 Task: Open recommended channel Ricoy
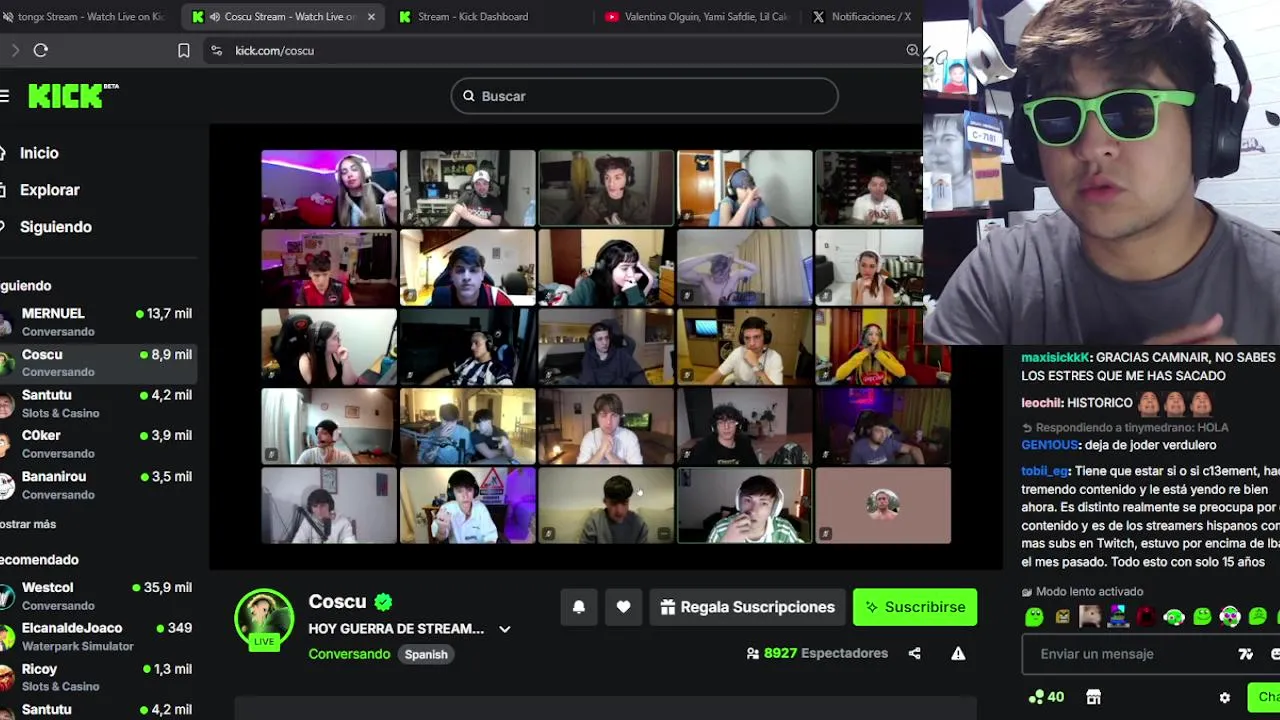(x=98, y=677)
